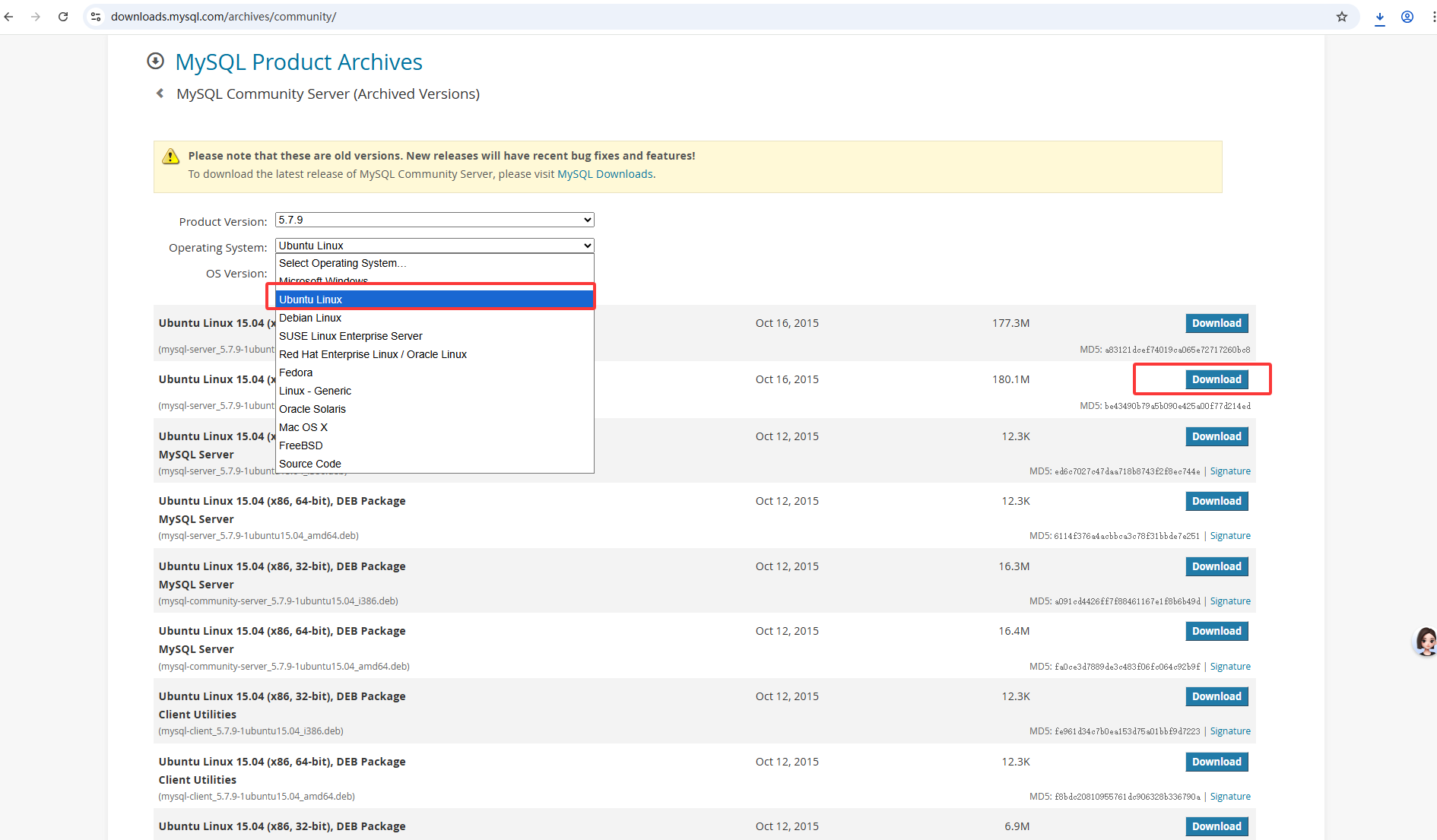This screenshot has width=1437, height=840.
Task: Download mysql-client i386 deb
Action: (x=1217, y=696)
